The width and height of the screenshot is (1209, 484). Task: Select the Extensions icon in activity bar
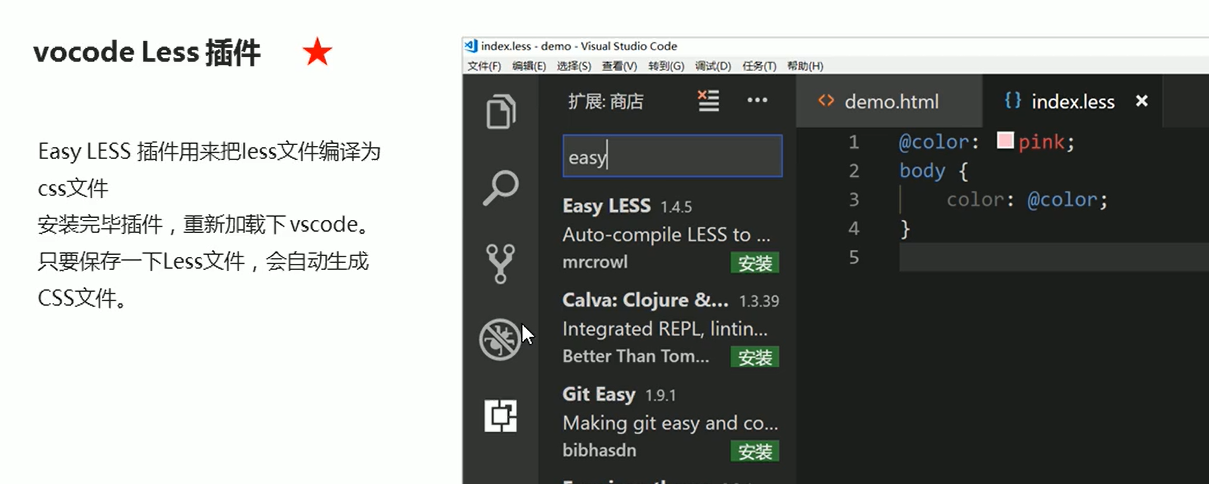(500, 415)
